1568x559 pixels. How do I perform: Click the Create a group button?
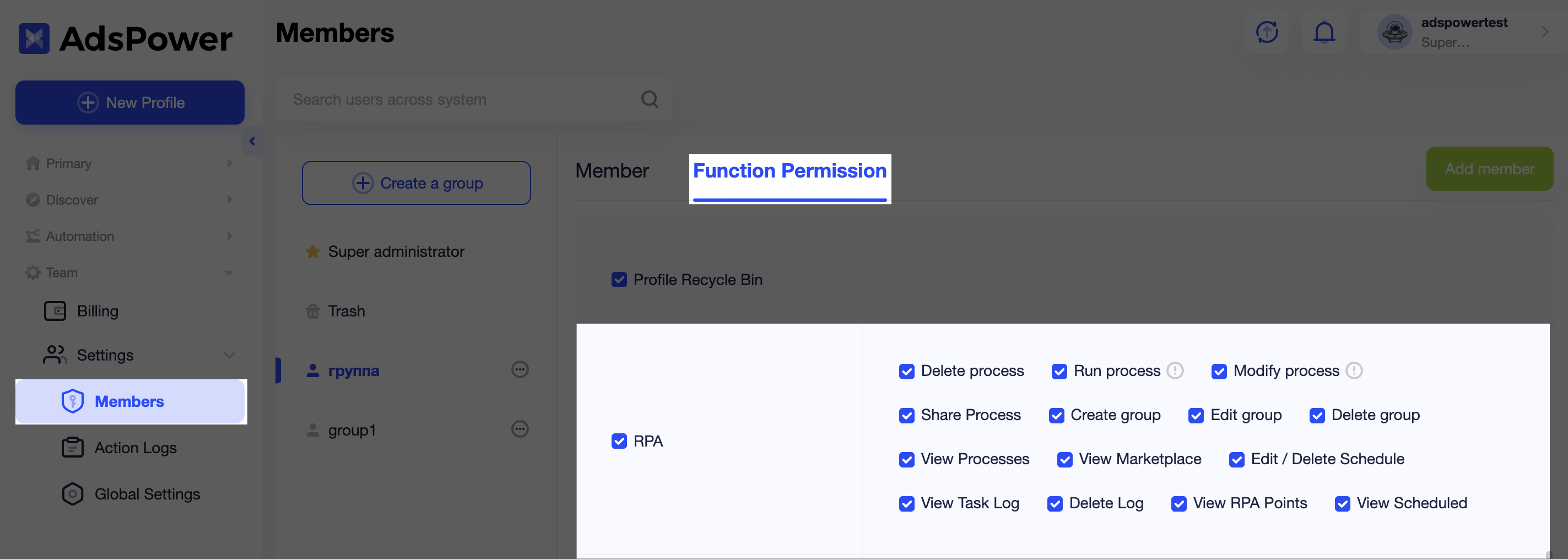tap(417, 183)
